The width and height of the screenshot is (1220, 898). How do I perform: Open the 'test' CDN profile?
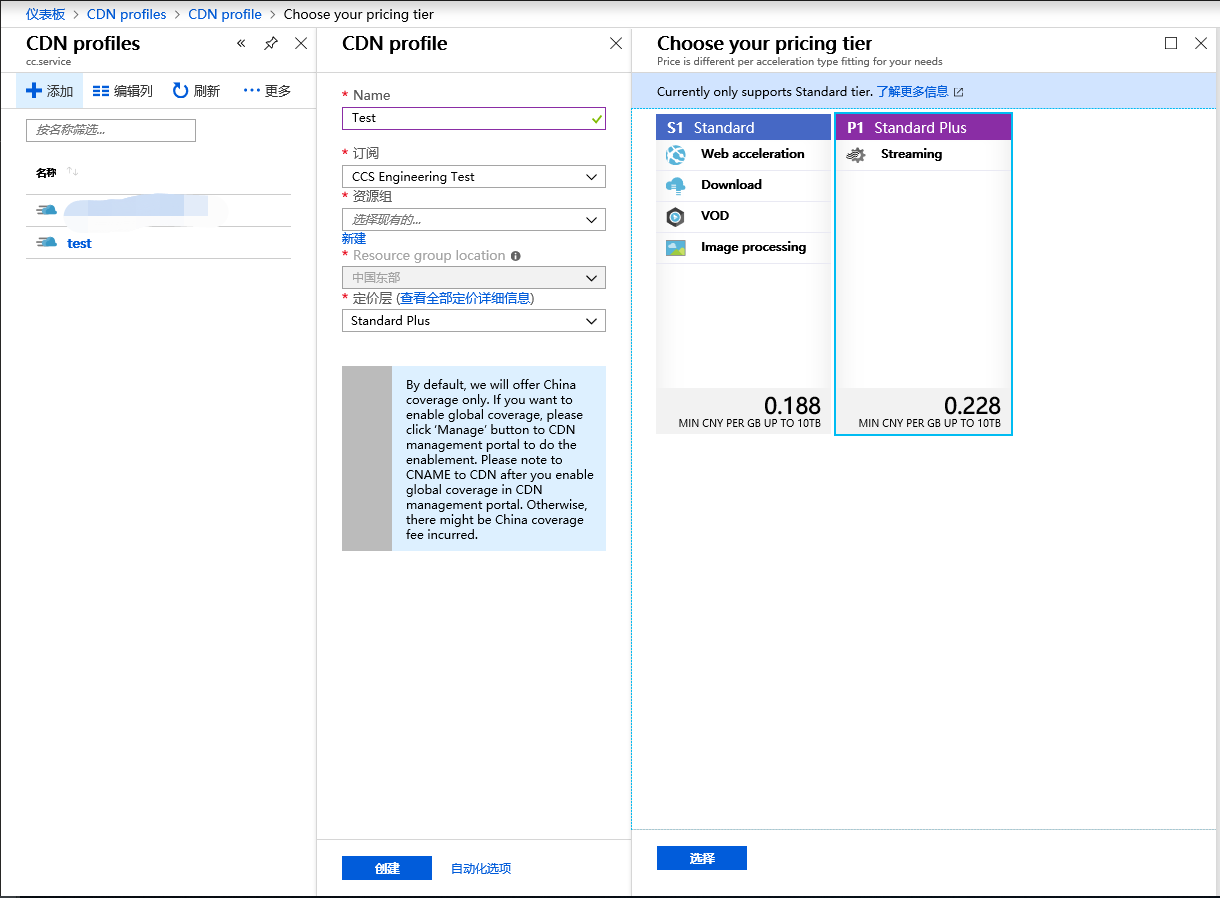pos(79,243)
